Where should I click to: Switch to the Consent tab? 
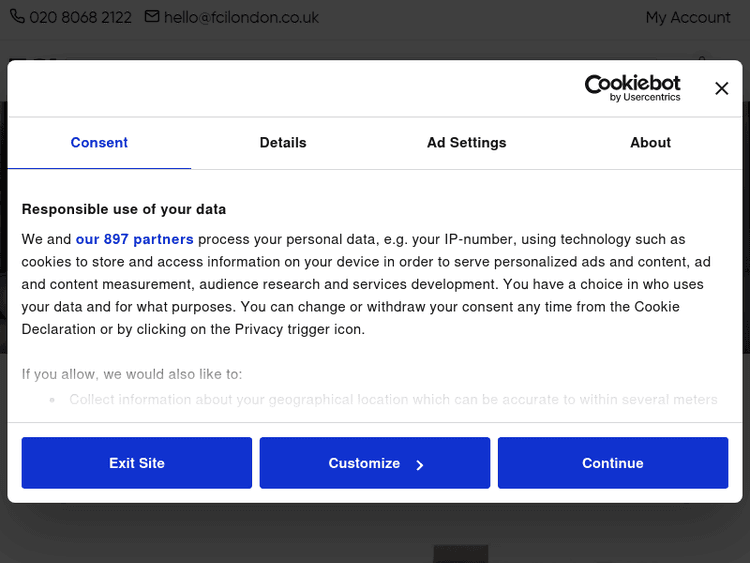tap(99, 143)
